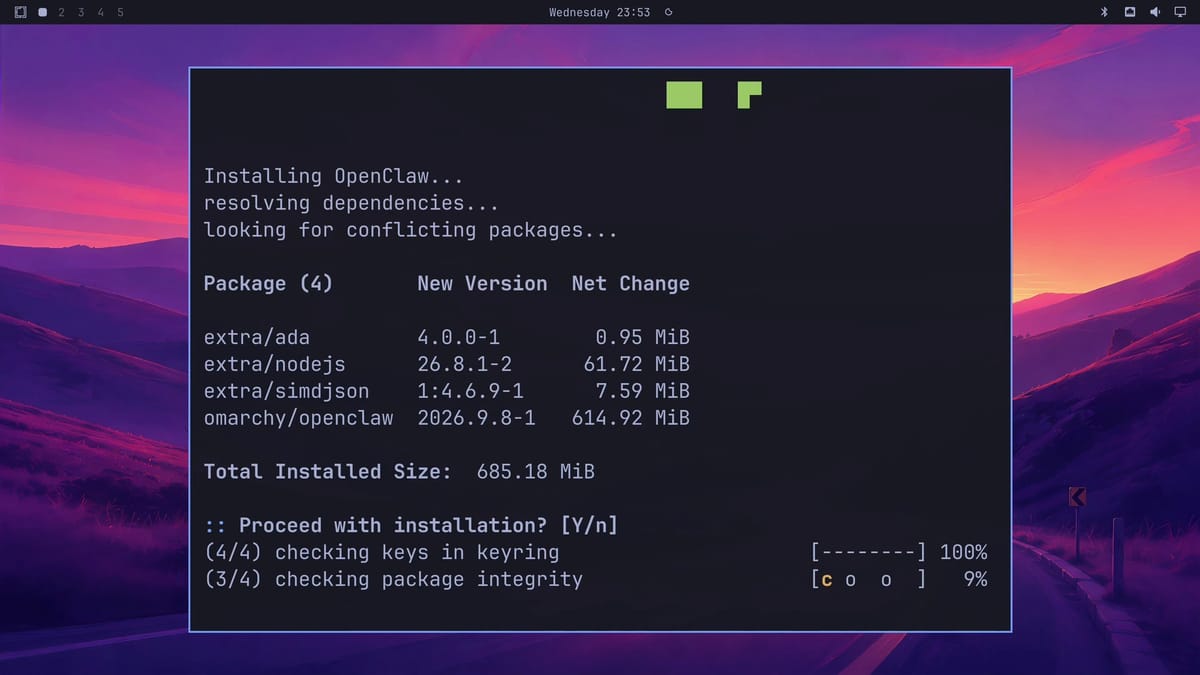The height and width of the screenshot is (675, 1200).
Task: Switch to workspace 4
Action: pyautogui.click(x=100, y=12)
